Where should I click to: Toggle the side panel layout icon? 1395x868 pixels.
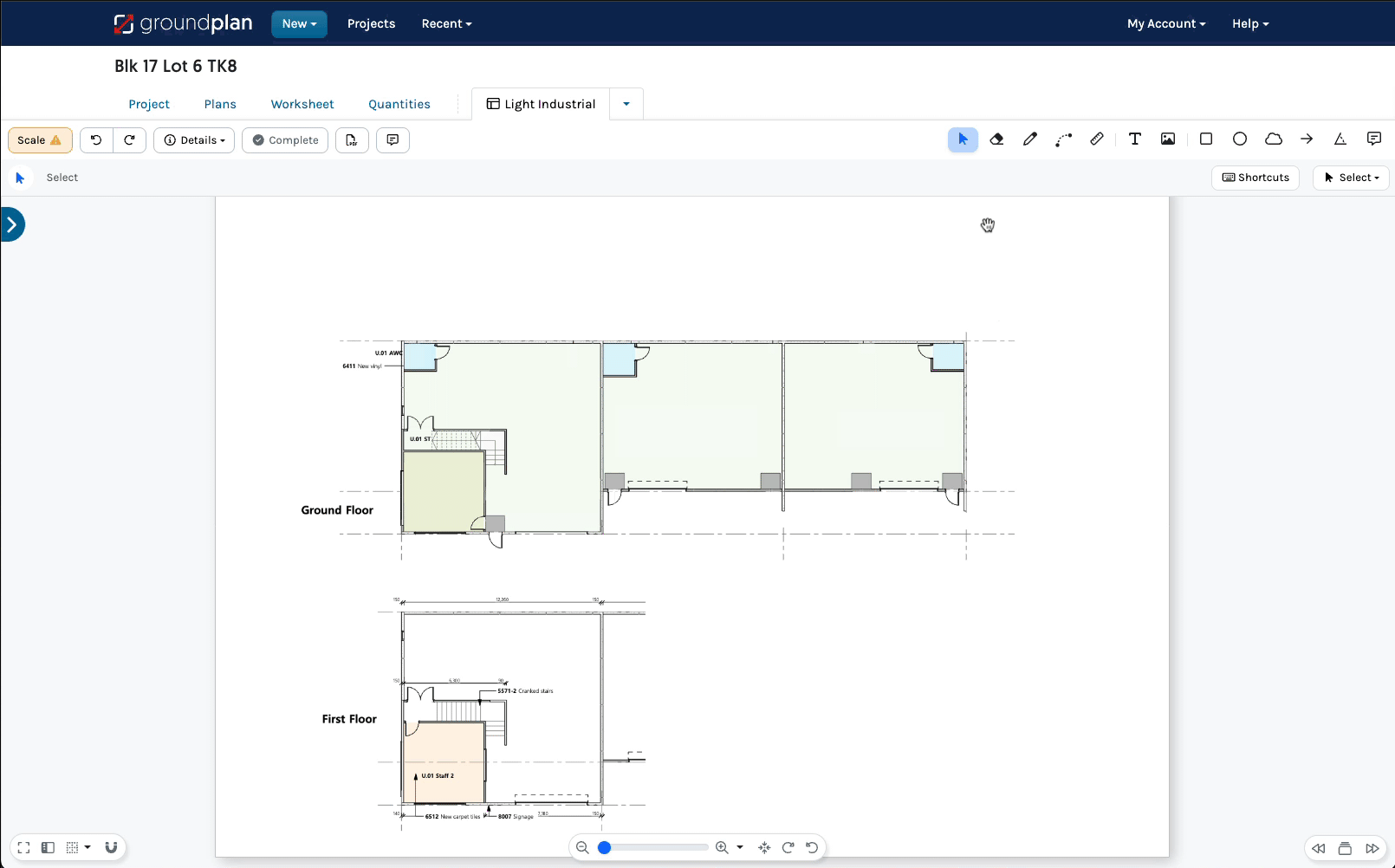point(48,848)
